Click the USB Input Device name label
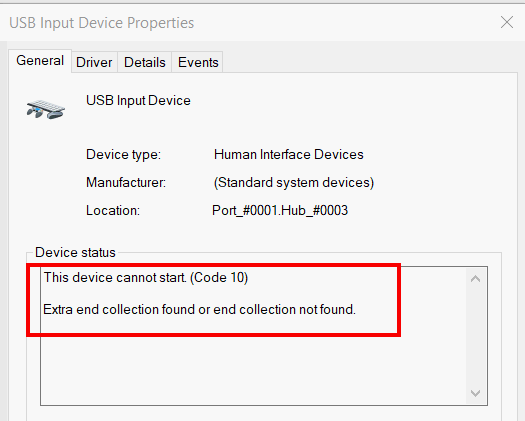This screenshot has height=421, width=525. (x=138, y=100)
